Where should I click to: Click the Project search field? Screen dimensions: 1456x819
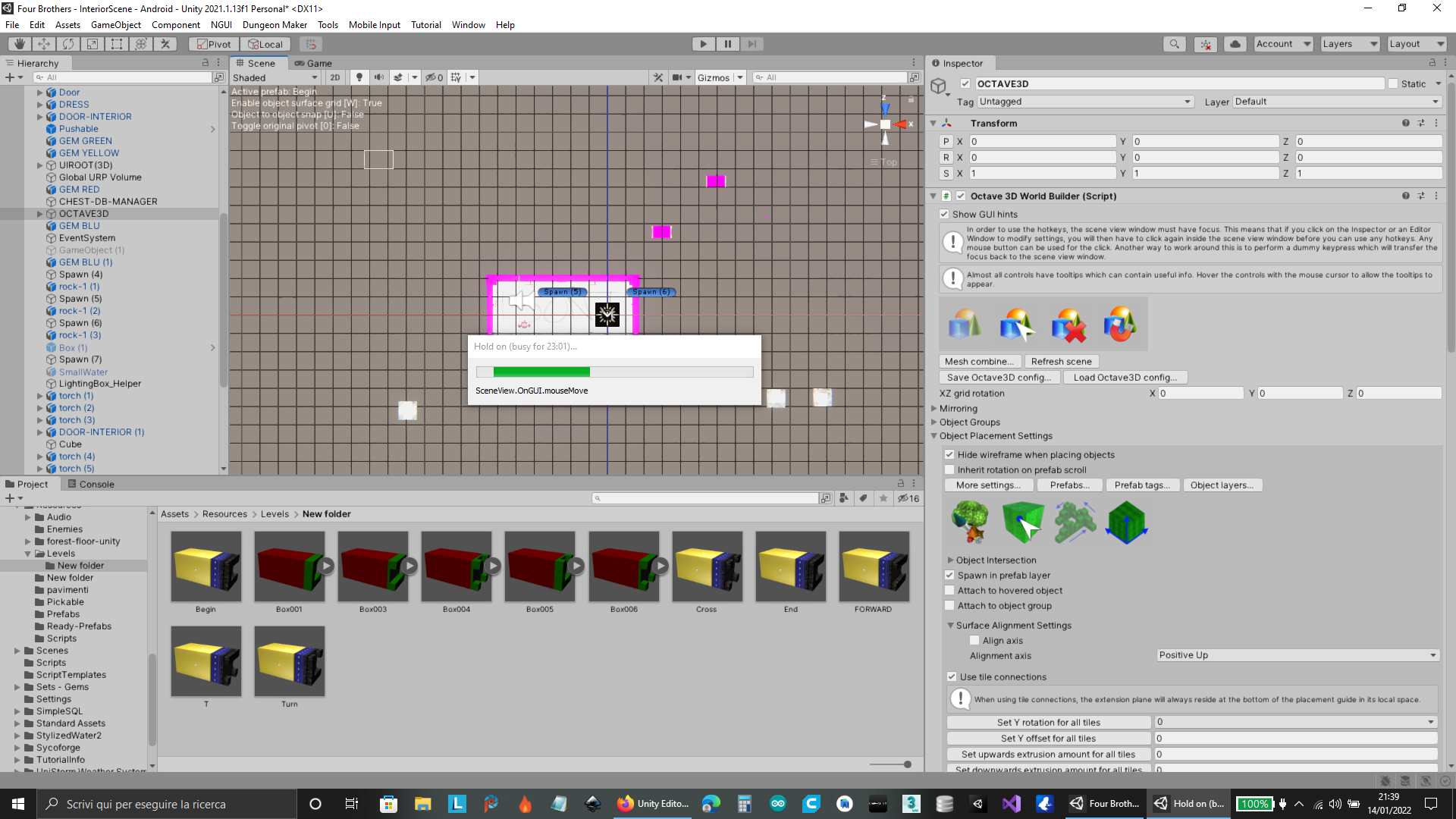(706, 498)
